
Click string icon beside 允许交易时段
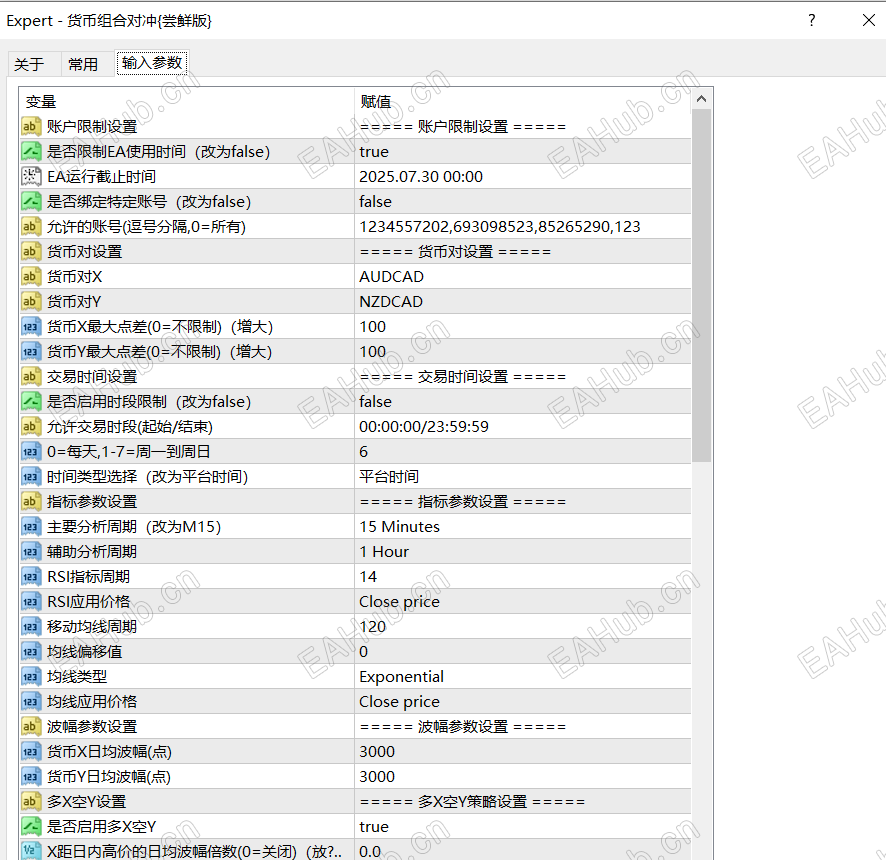point(31,426)
